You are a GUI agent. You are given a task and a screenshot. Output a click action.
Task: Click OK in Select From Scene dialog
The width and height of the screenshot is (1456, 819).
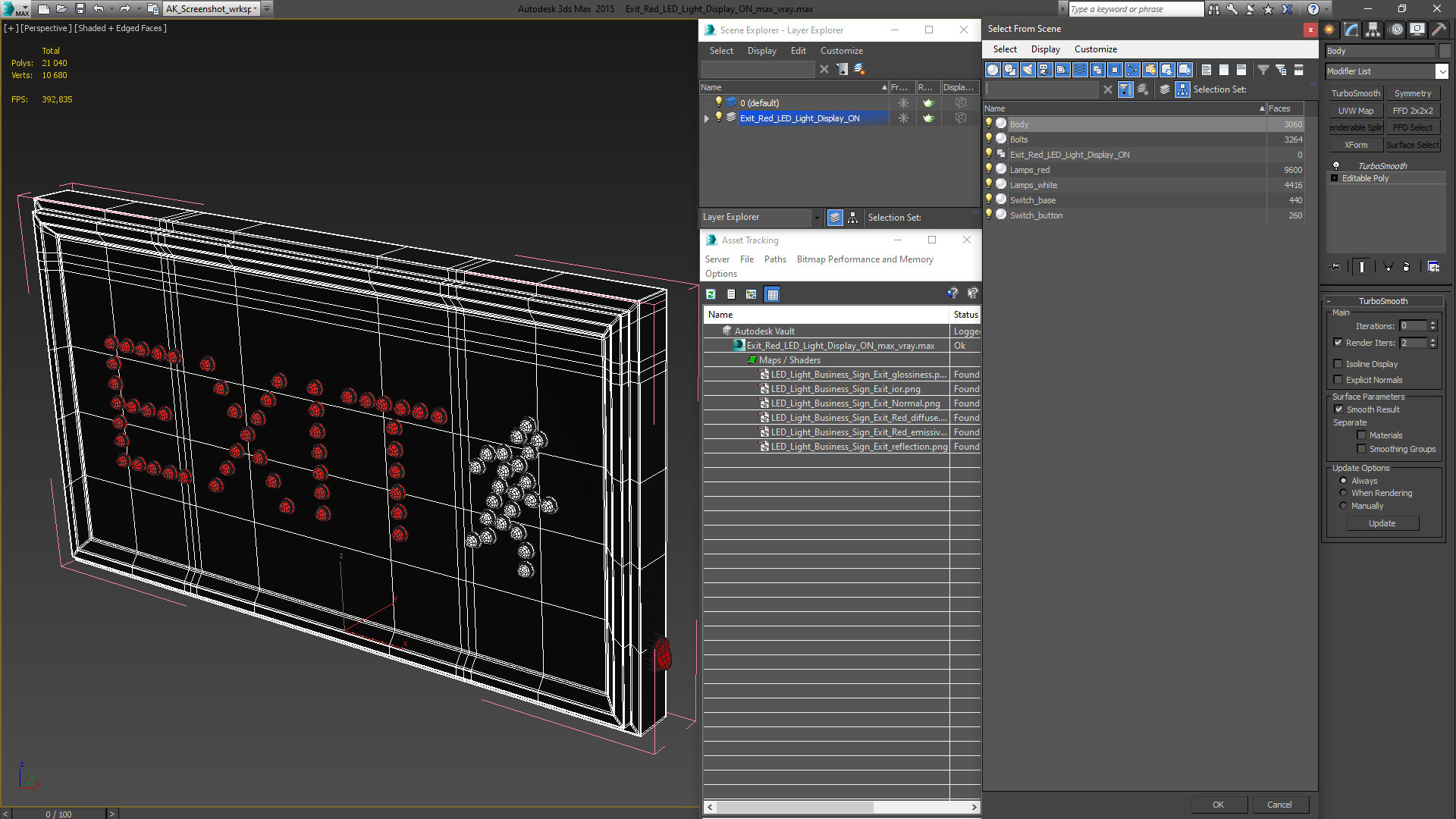(1218, 805)
